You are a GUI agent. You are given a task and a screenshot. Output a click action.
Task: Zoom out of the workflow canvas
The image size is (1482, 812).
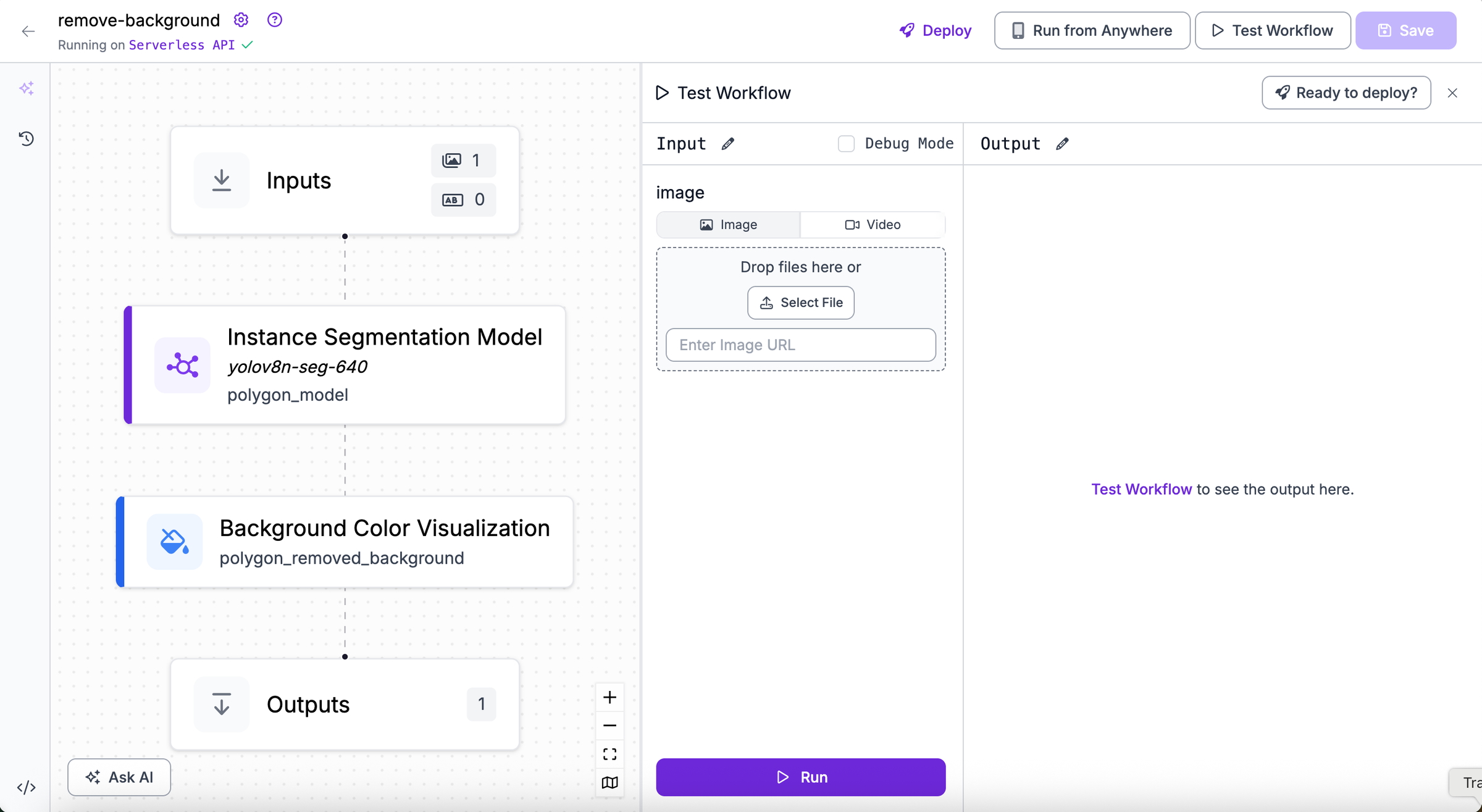tap(609, 725)
